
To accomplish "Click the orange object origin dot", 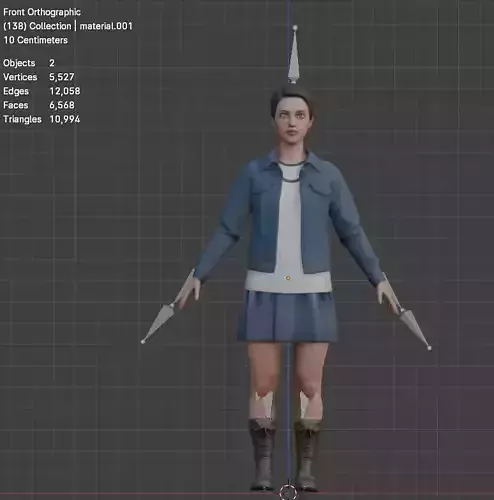I will 288,278.
